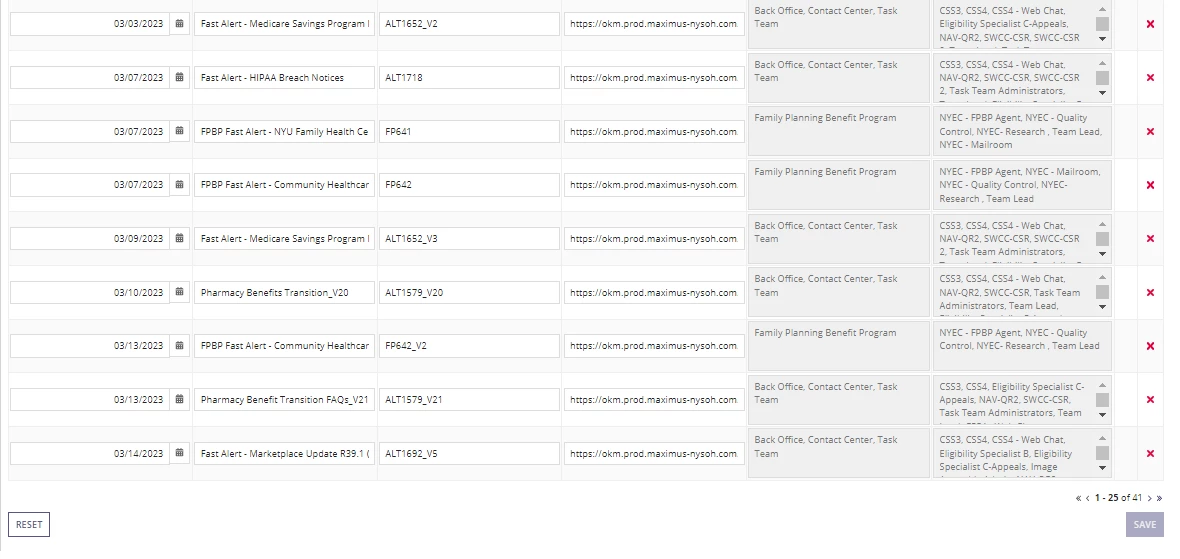Delete the ALT1718 HIPAA Breach Notices row
Viewport: 1180px width, 559px height.
[x=1150, y=77]
